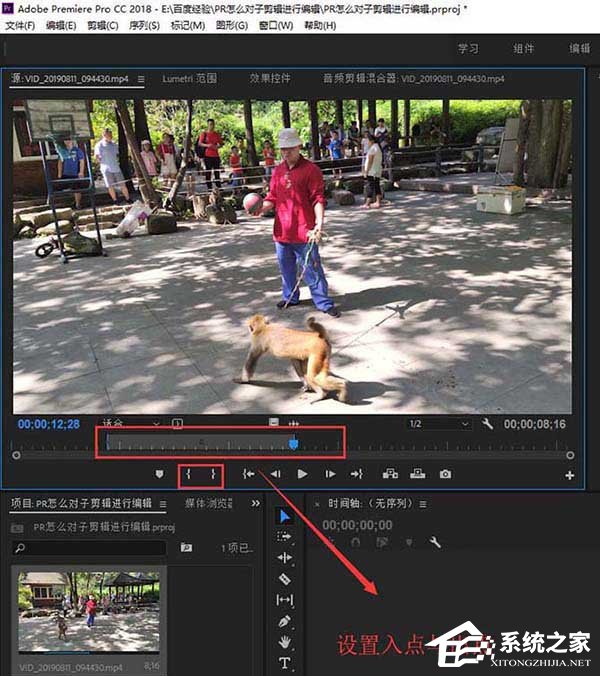Step forward one frame in source monitor

pyautogui.click(x=330, y=474)
